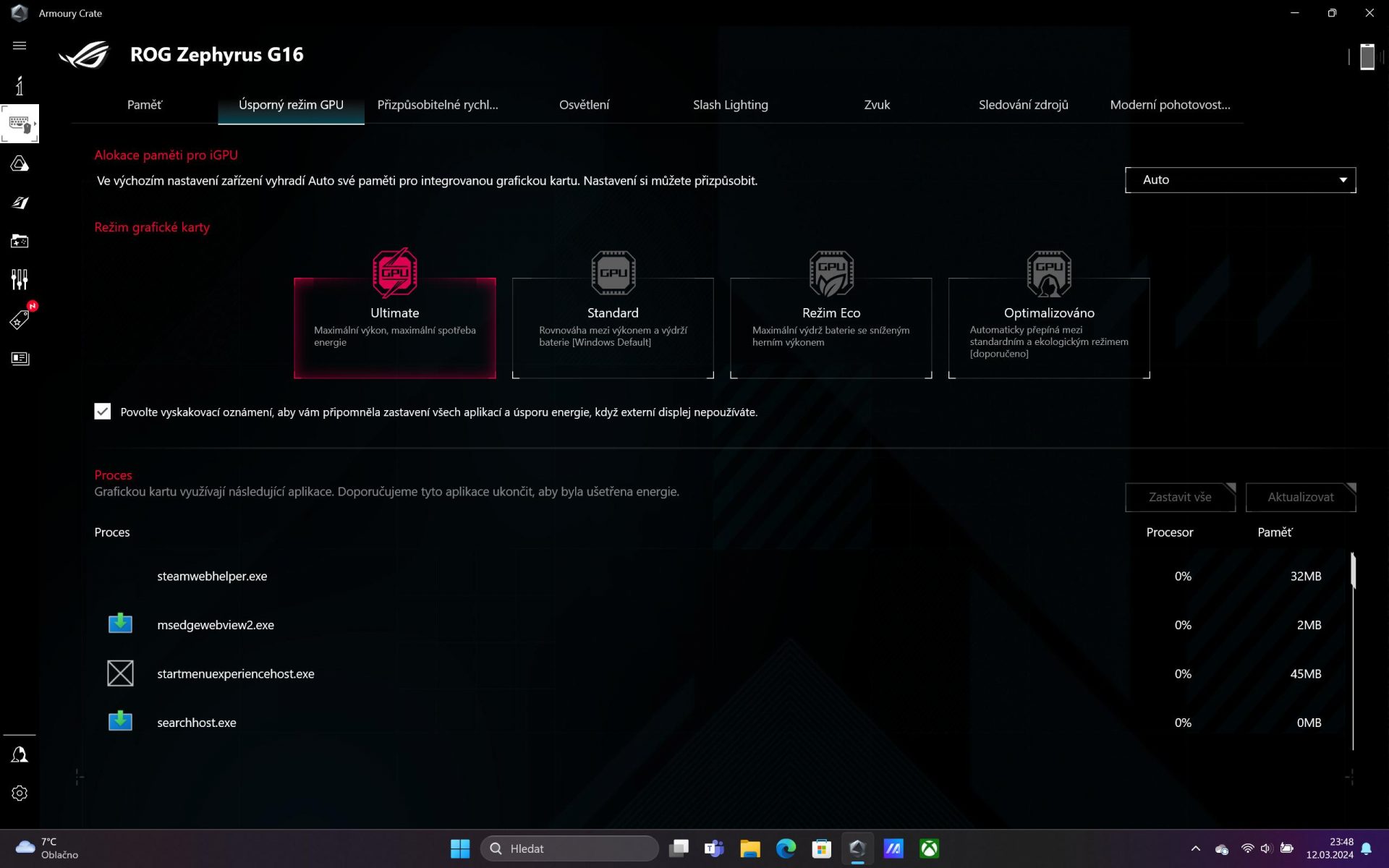Viewport: 1389px width, 868px height.
Task: Click msedgewebview2.exe process icon
Action: [120, 624]
